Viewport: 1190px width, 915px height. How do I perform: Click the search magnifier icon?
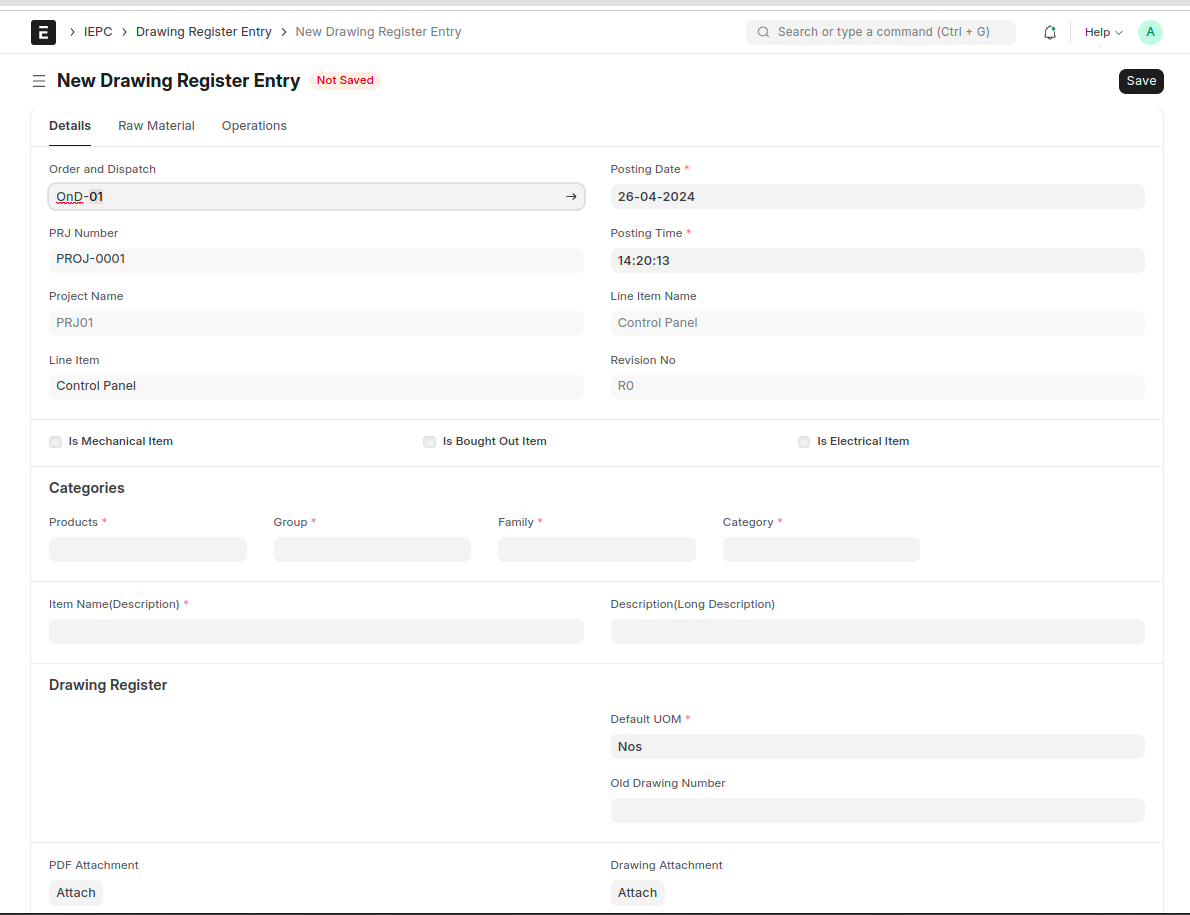pyautogui.click(x=764, y=32)
